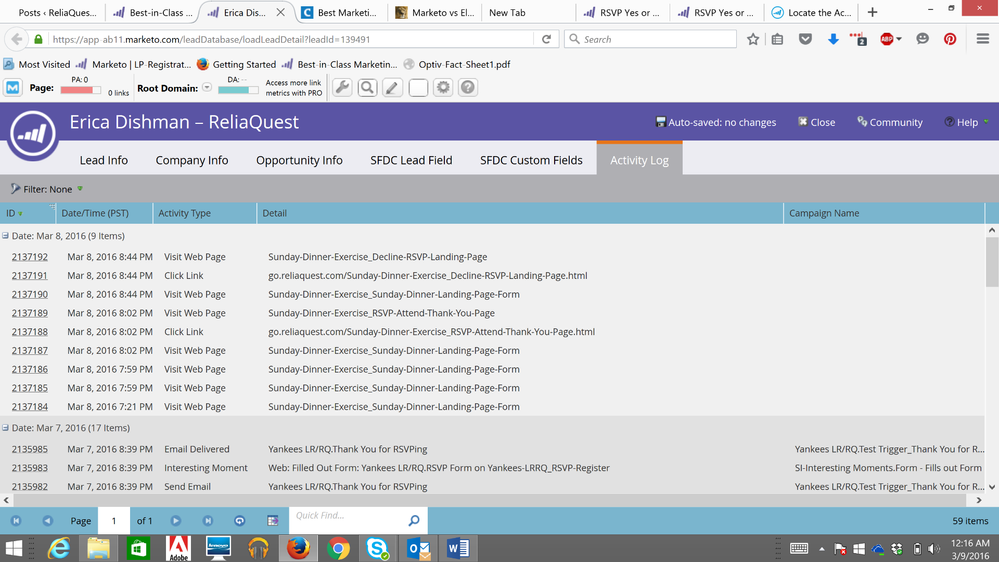Bookmark this page with the star icon

[x=753, y=40]
